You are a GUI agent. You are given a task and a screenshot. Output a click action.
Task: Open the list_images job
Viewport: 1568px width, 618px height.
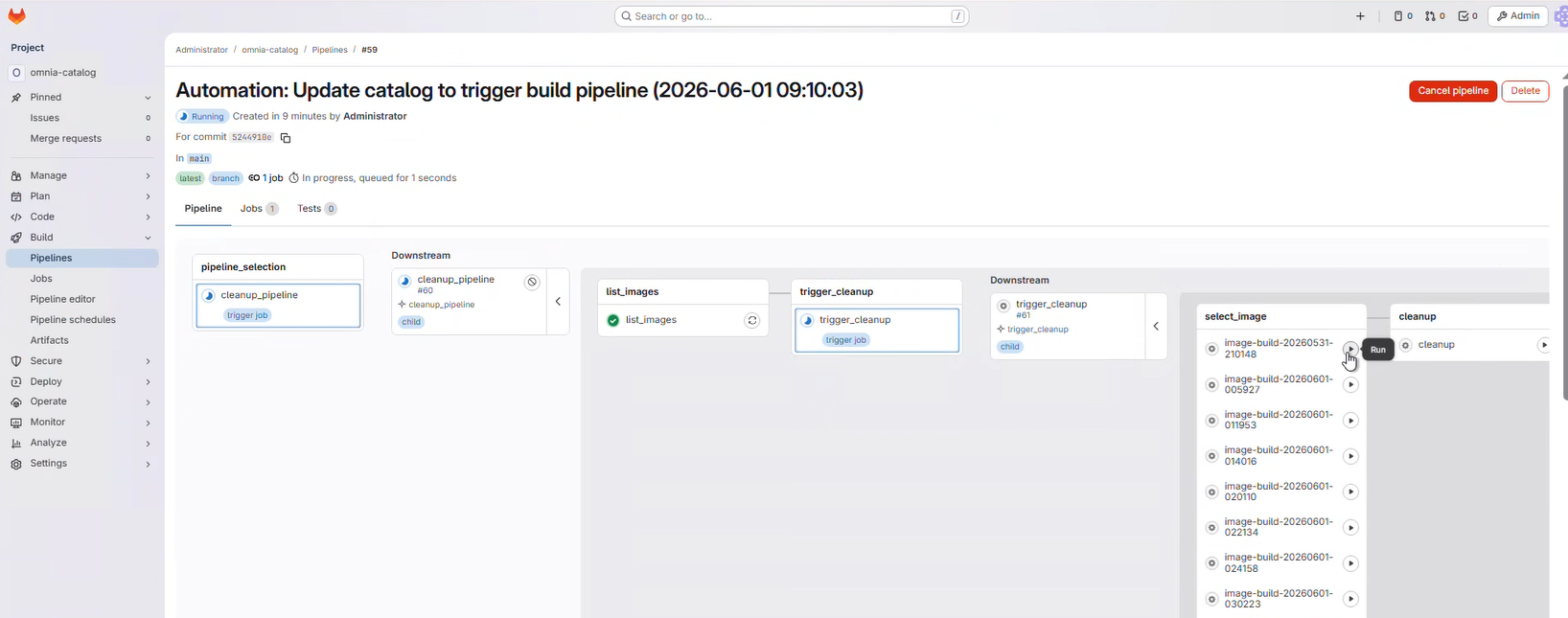[651, 320]
